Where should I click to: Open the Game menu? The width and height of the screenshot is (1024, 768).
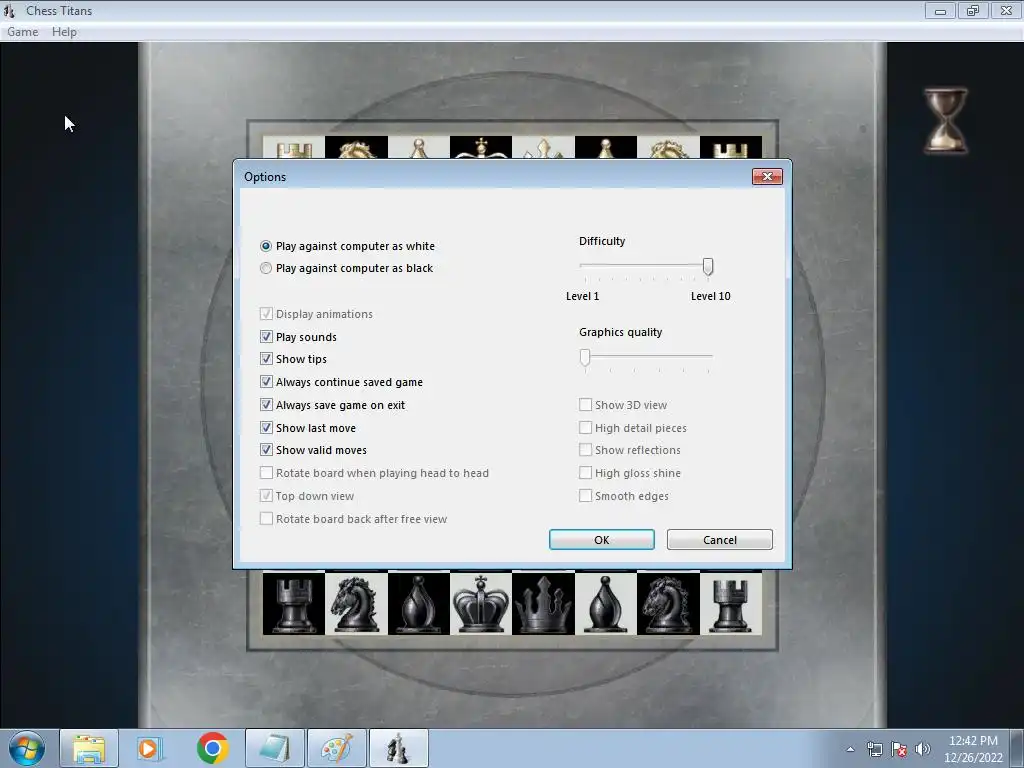23,31
